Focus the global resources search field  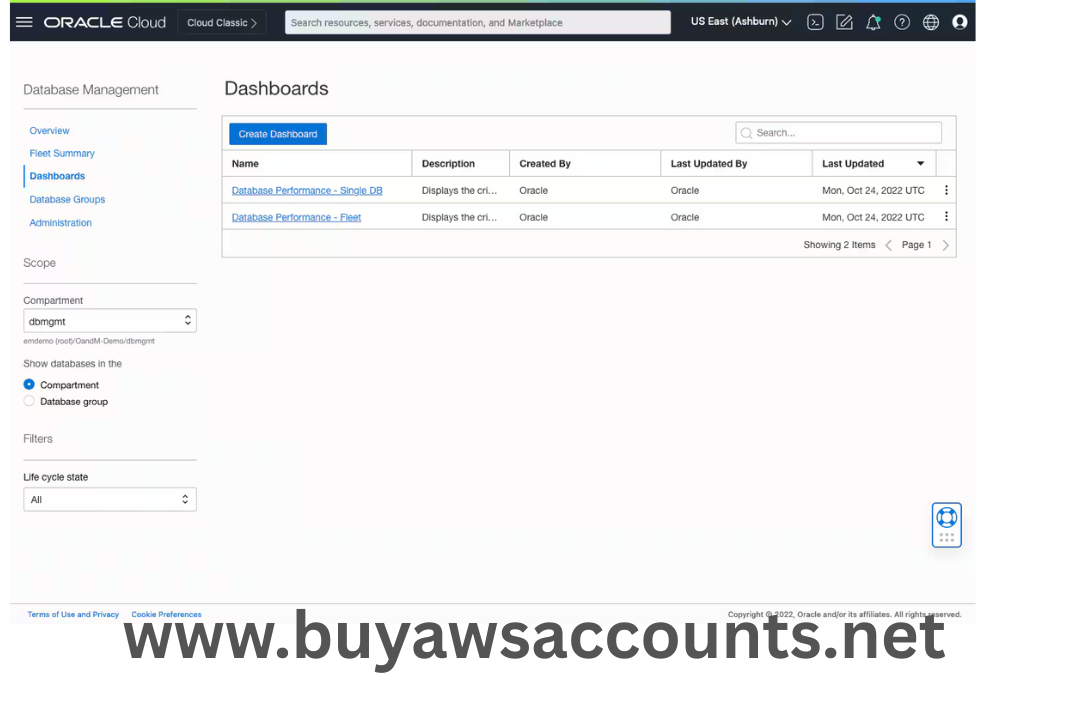coord(477,22)
